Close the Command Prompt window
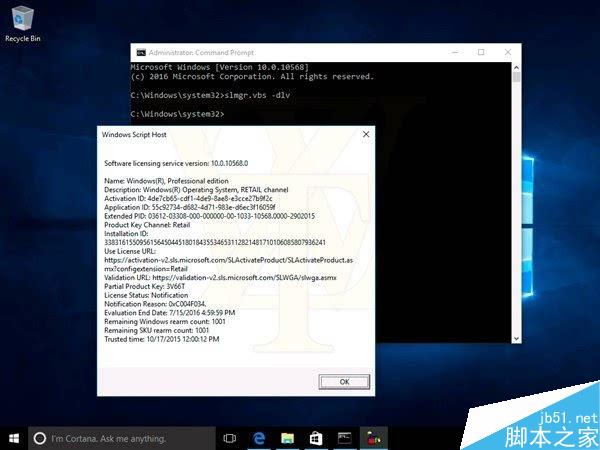Screen dimensions: 600x450 (x=508, y=52)
